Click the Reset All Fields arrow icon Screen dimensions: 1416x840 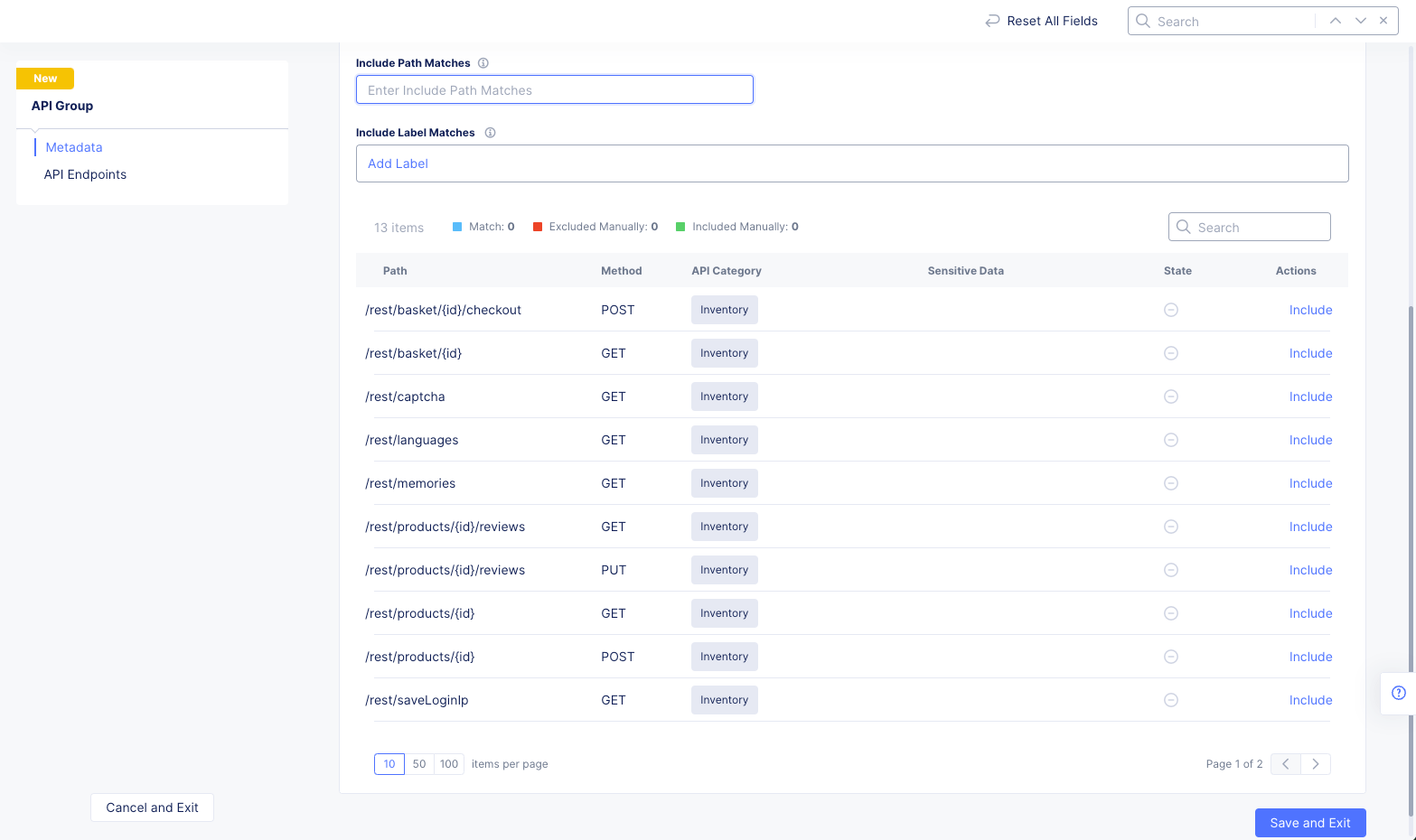tap(991, 20)
